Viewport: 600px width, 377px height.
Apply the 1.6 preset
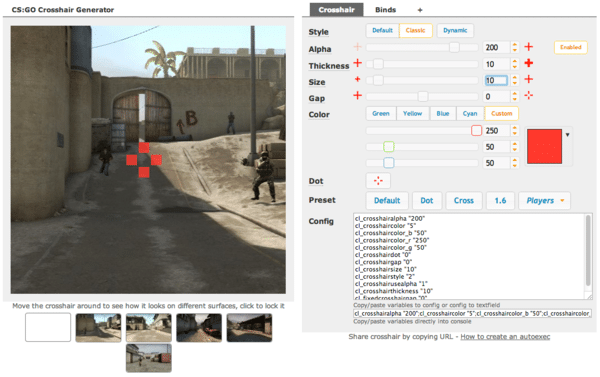pyautogui.click(x=500, y=201)
